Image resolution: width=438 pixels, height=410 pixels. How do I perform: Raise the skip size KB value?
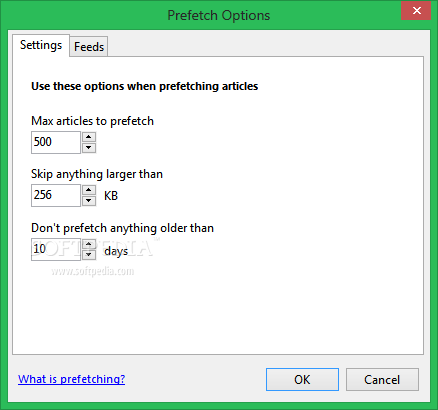click(x=89, y=190)
